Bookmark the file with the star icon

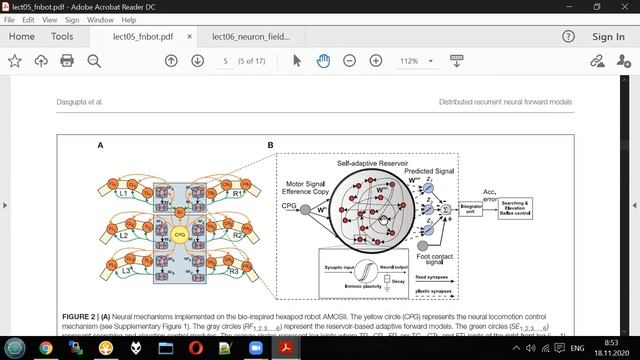click(x=15, y=61)
